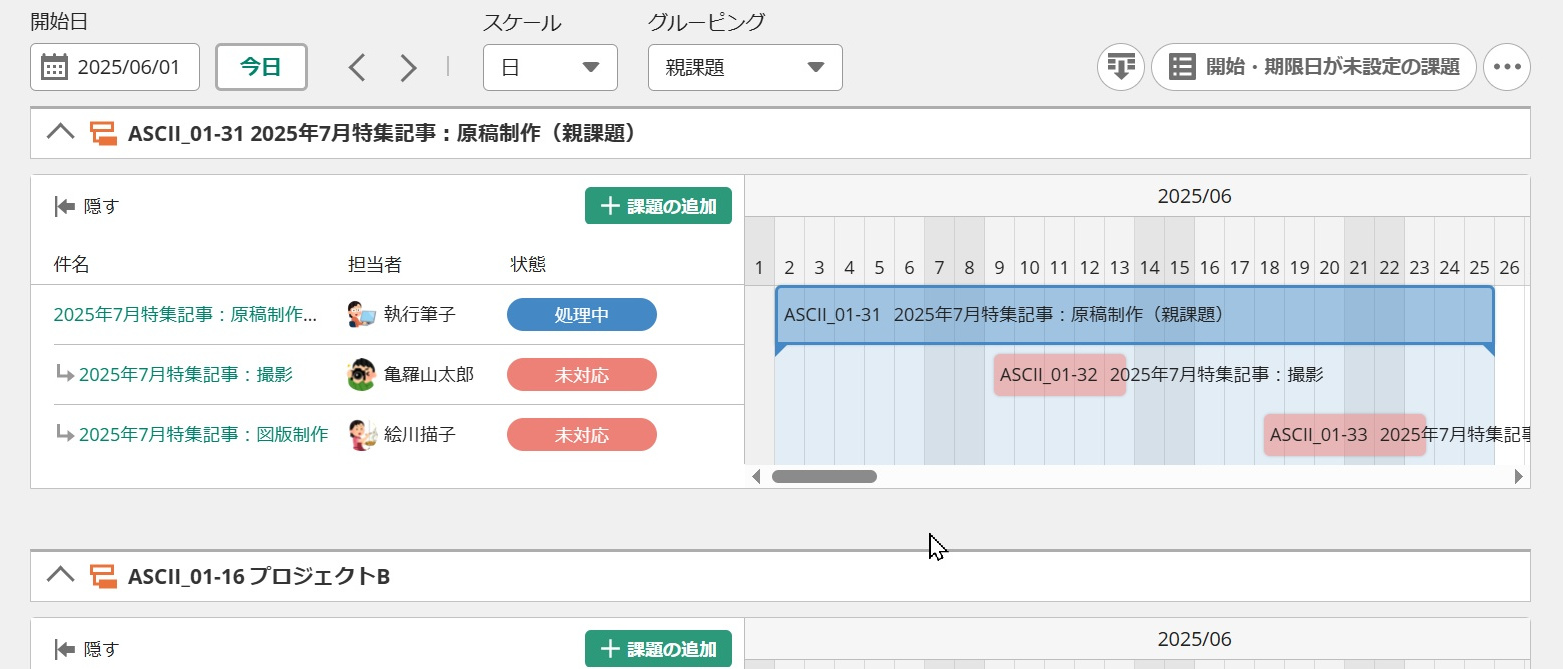This screenshot has width=1563, height=669.
Task: Open the スケール dropdown set to 日
Action: click(550, 68)
